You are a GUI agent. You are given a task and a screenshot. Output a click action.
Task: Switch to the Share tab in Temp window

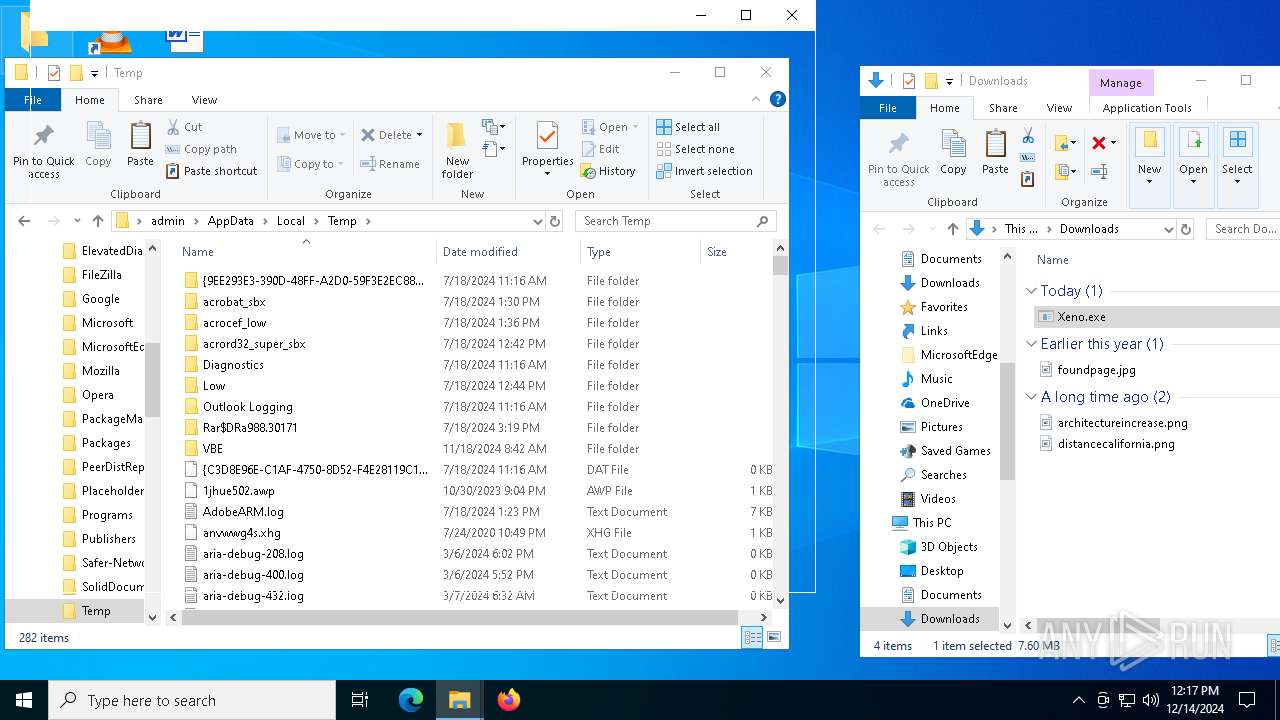(148, 100)
